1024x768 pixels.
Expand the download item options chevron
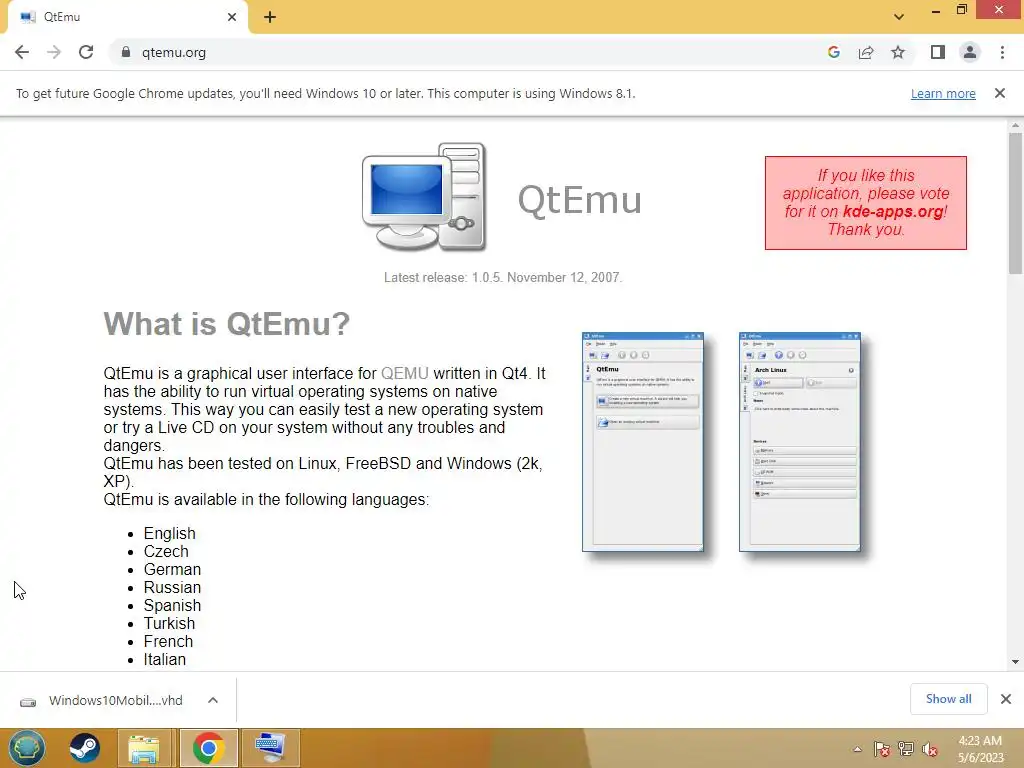[213, 700]
